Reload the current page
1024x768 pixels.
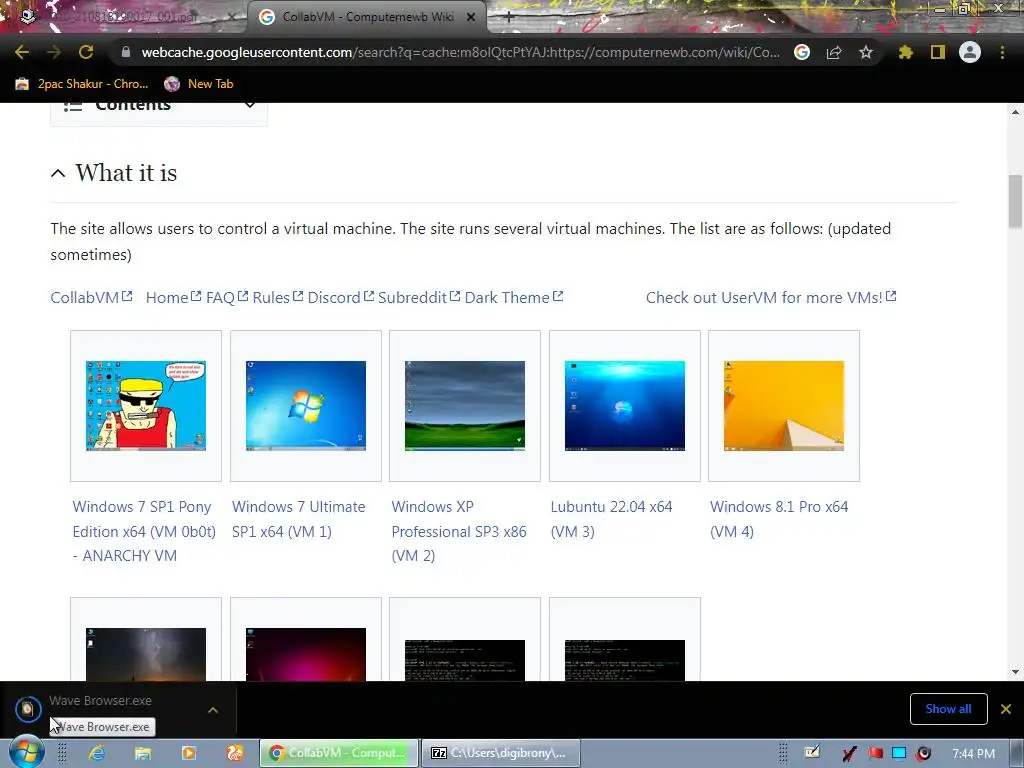click(86, 52)
